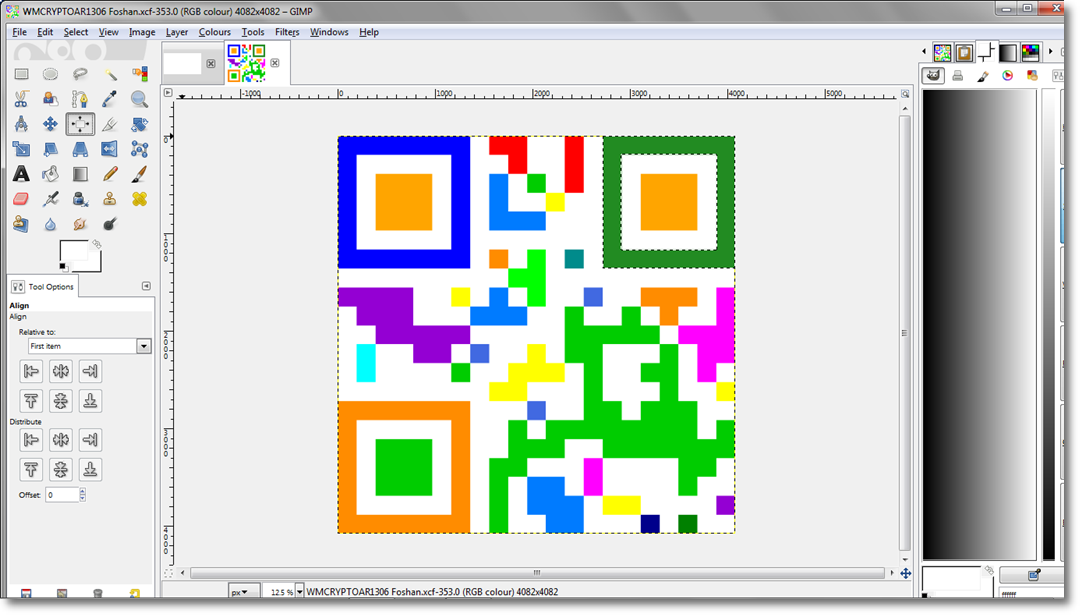The image size is (1080, 615).
Task: Show previous dock tabs with left arrow
Action: [x=924, y=52]
